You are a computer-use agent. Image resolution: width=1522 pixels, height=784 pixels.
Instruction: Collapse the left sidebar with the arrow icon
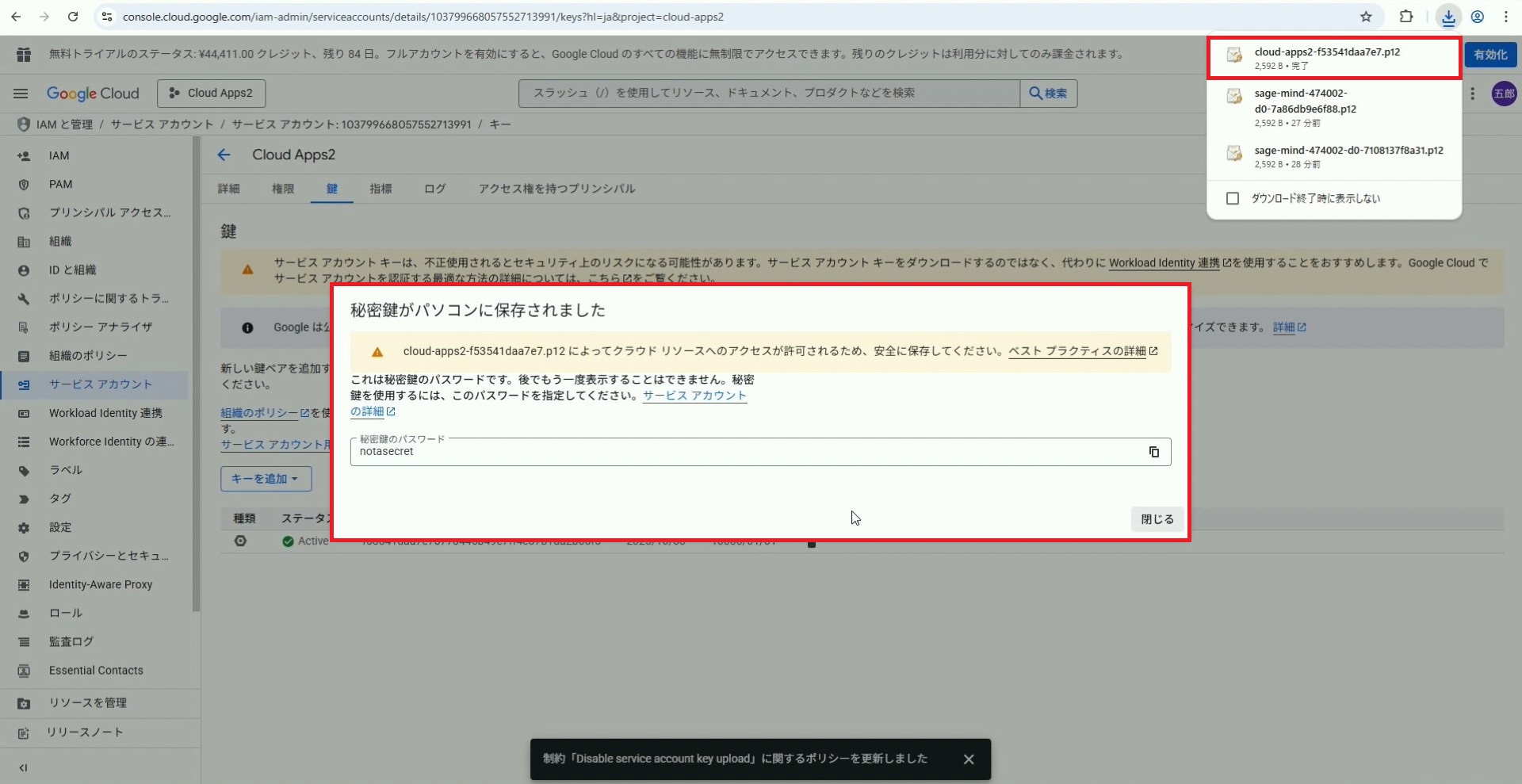tap(23, 767)
